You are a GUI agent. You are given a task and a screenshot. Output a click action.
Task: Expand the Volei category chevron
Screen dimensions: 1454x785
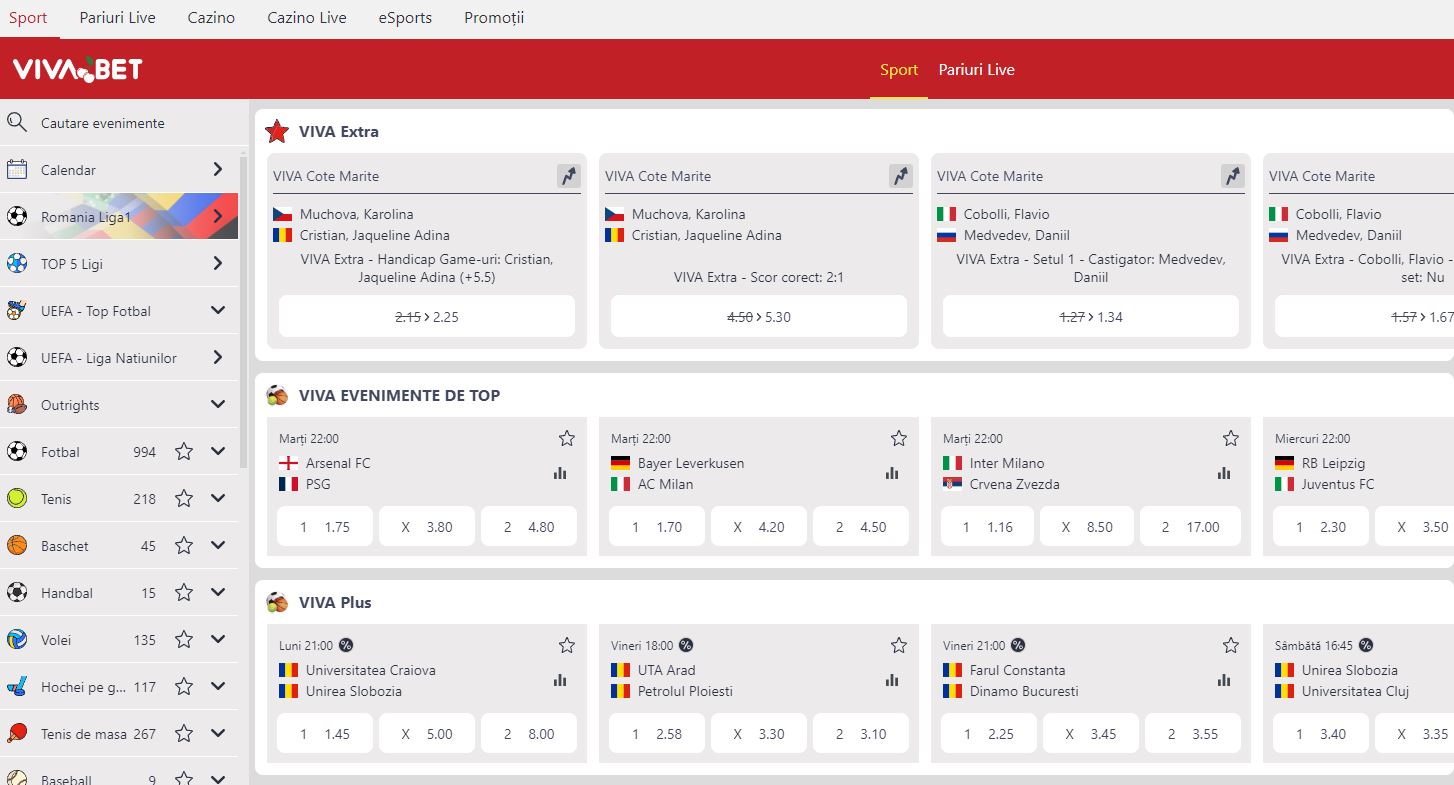(218, 640)
